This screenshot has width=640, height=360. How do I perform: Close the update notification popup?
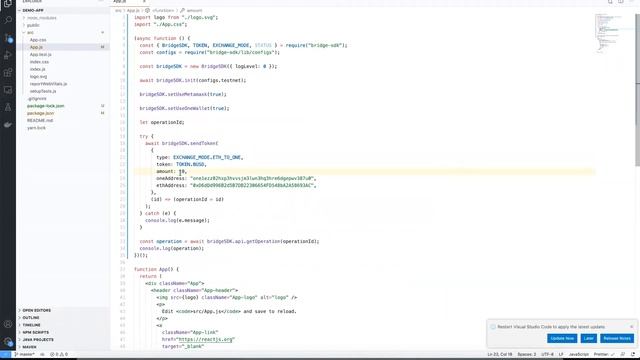click(x=631, y=327)
